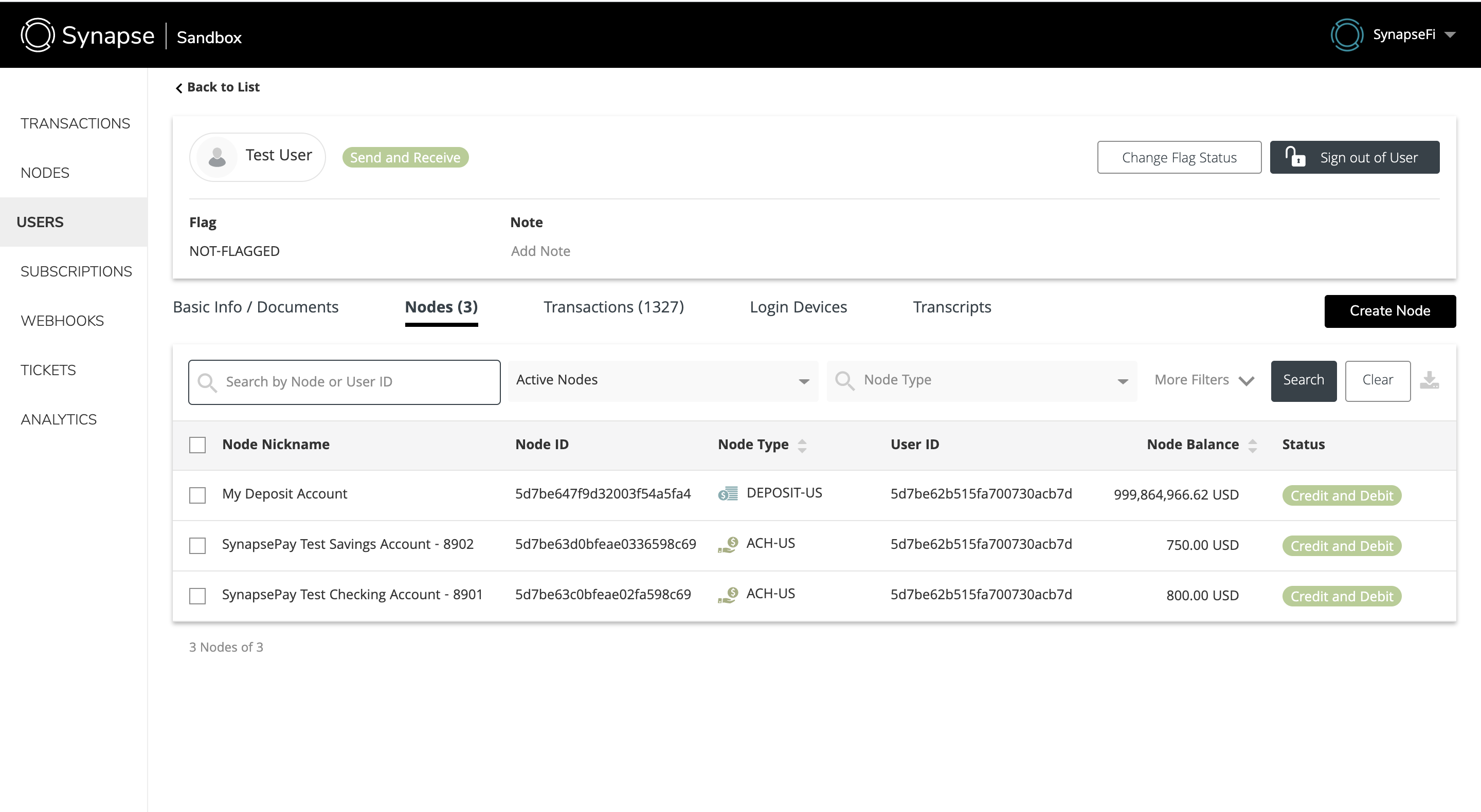Click the unlock icon on Sign out button
The height and width of the screenshot is (812, 1481).
coord(1295,156)
